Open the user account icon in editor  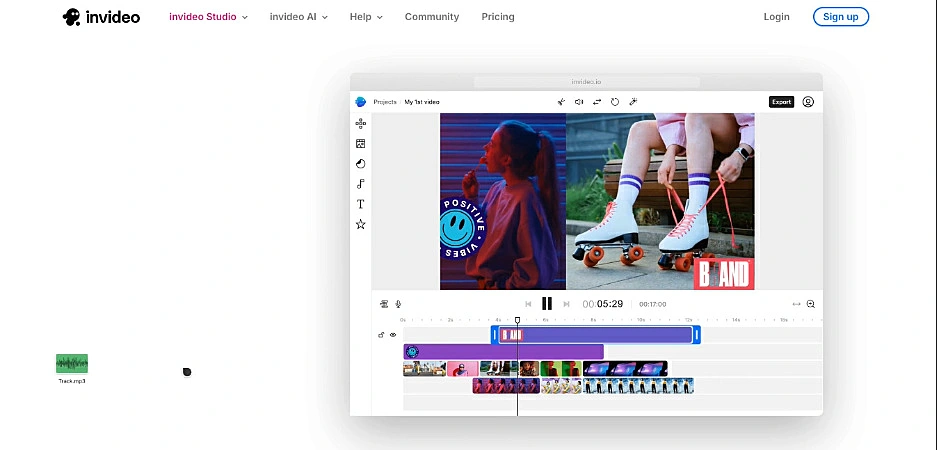808,102
